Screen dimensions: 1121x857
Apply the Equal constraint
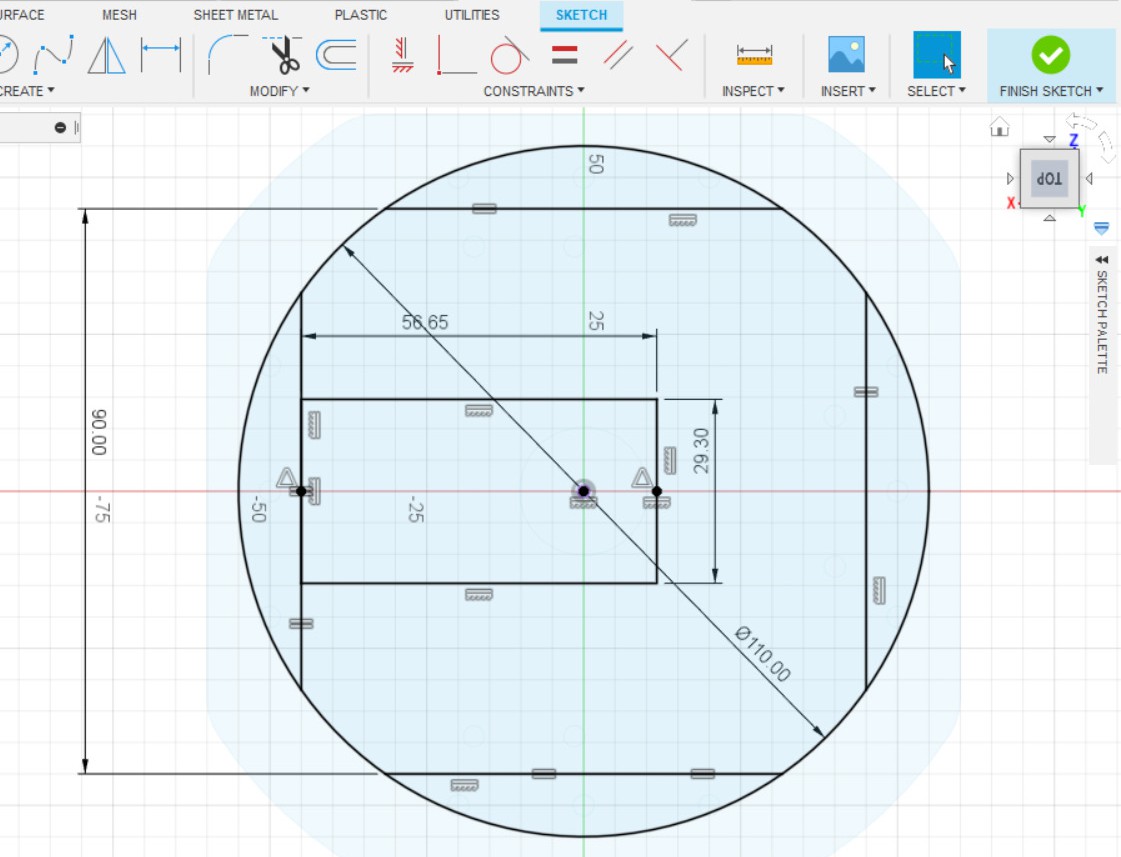[x=565, y=55]
